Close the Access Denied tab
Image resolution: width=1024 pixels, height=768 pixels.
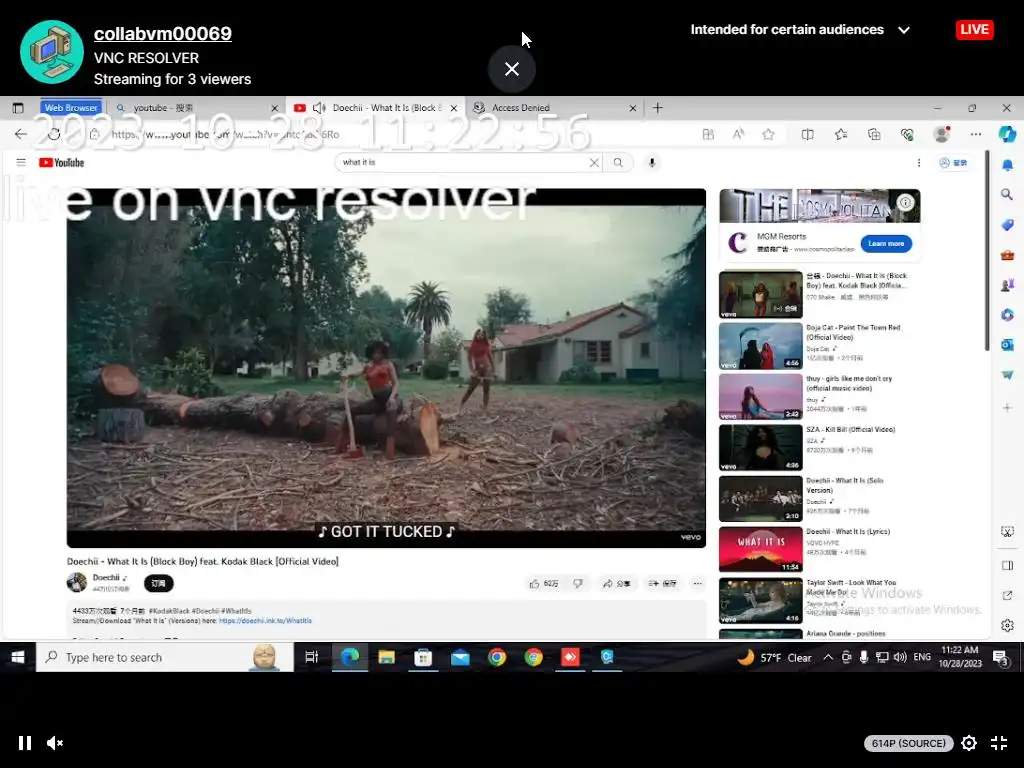(633, 108)
